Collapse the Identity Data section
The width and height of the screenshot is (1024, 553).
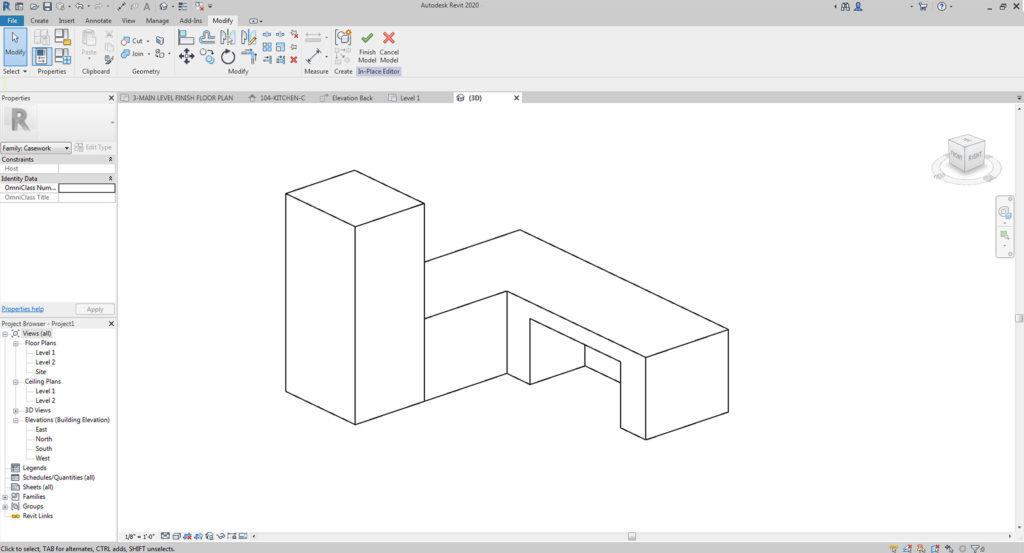110,178
